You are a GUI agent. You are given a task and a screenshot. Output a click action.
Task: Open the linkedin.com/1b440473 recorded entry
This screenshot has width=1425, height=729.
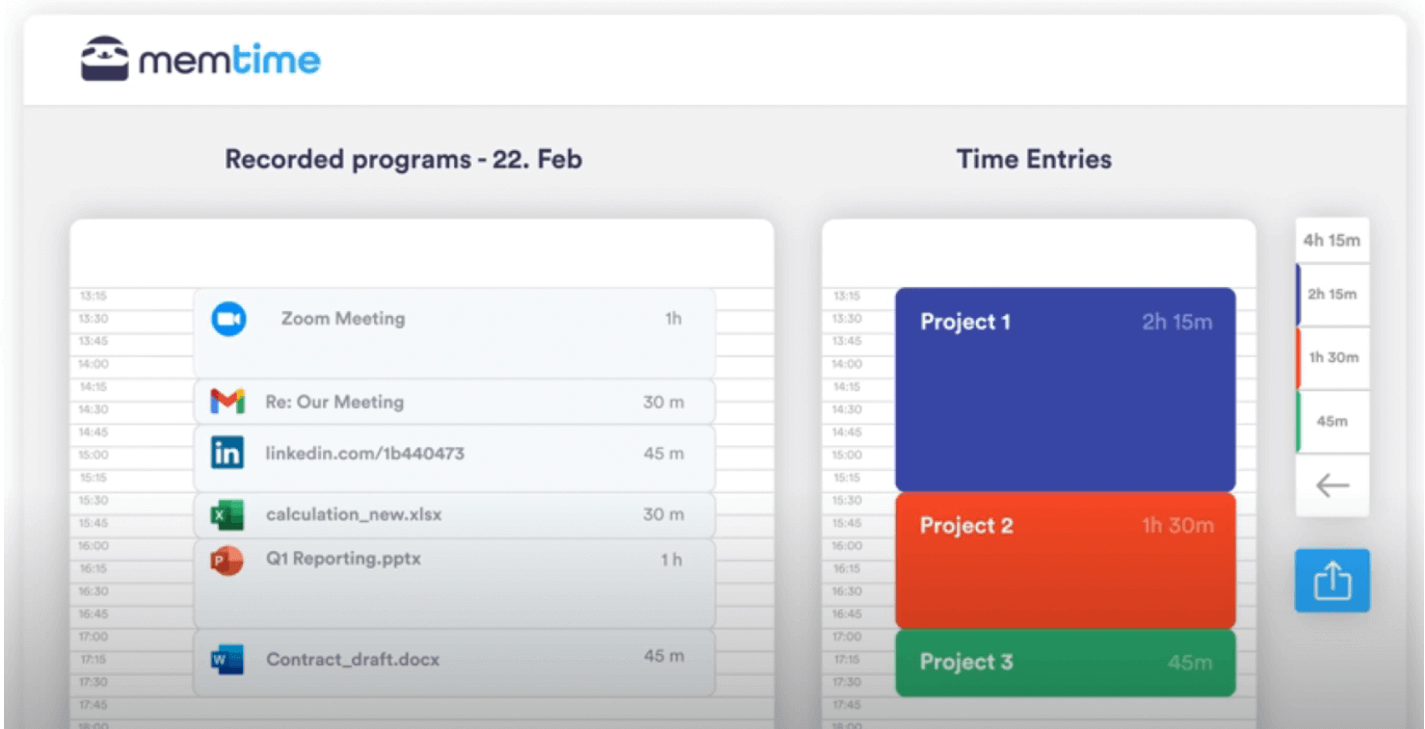365,454
